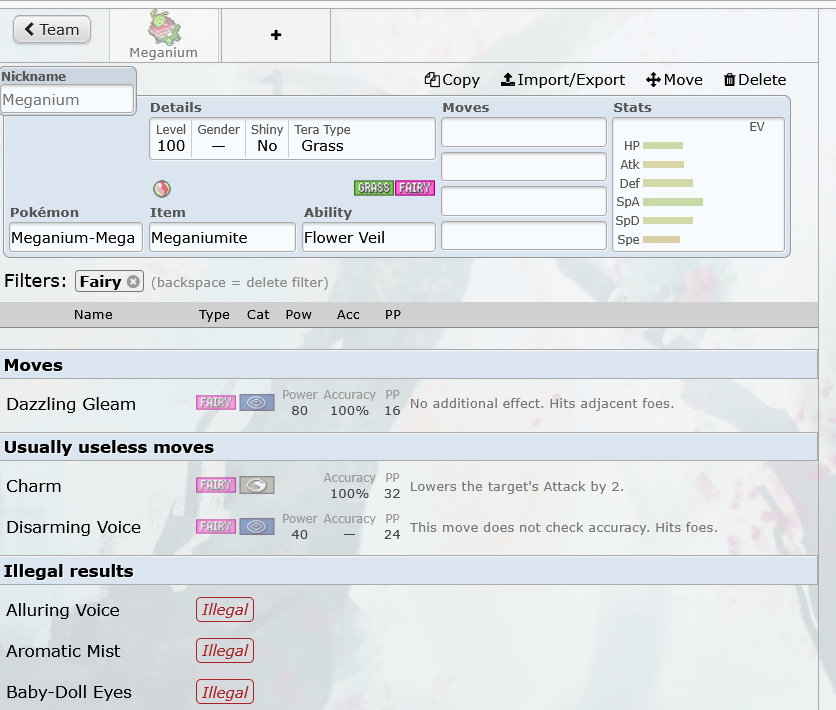Go back with the Team button
836x710 pixels.
click(52, 29)
